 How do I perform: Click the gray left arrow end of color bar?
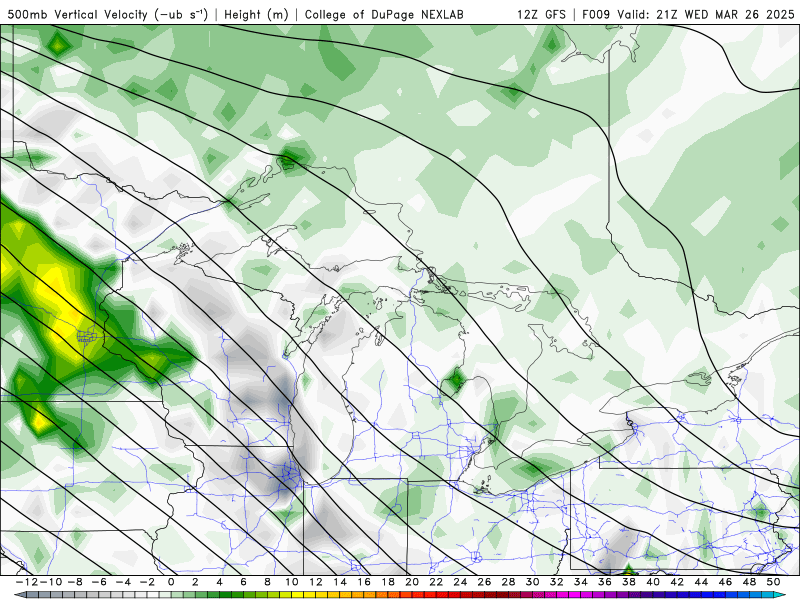[19, 595]
